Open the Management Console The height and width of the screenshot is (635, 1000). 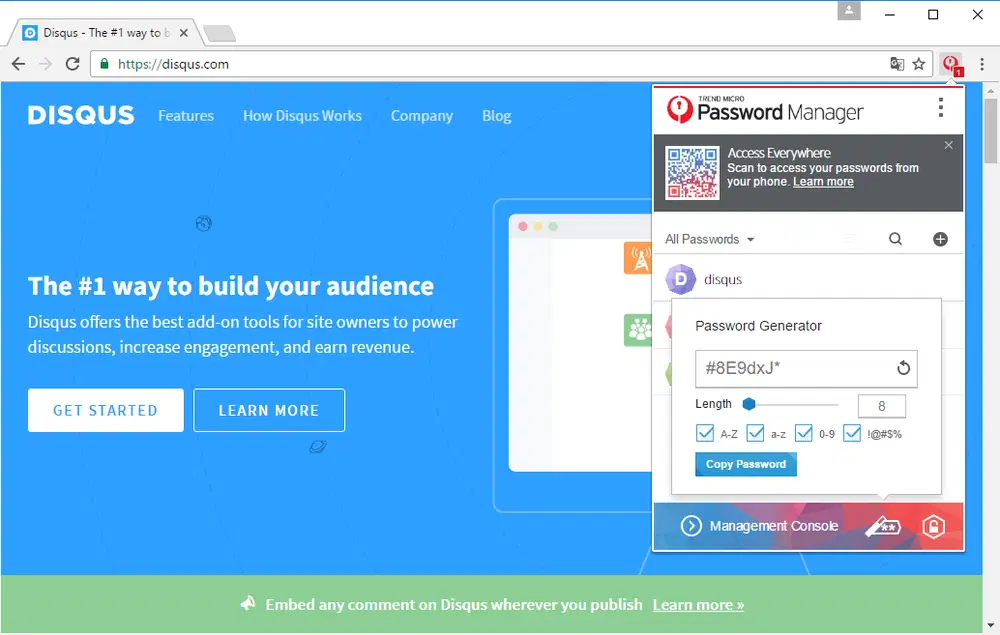(x=760, y=526)
